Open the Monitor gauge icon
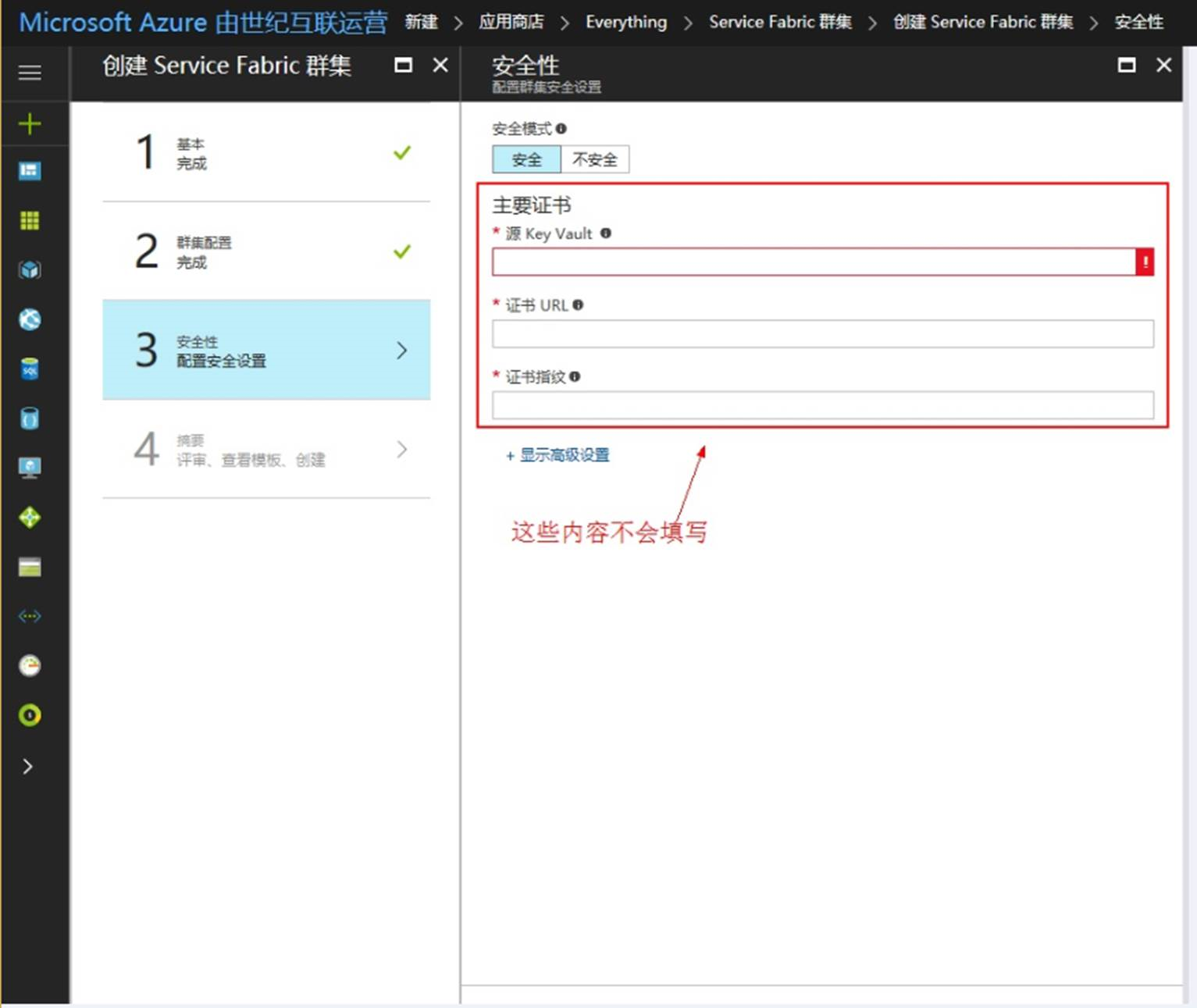The height and width of the screenshot is (1008, 1197). click(x=30, y=665)
